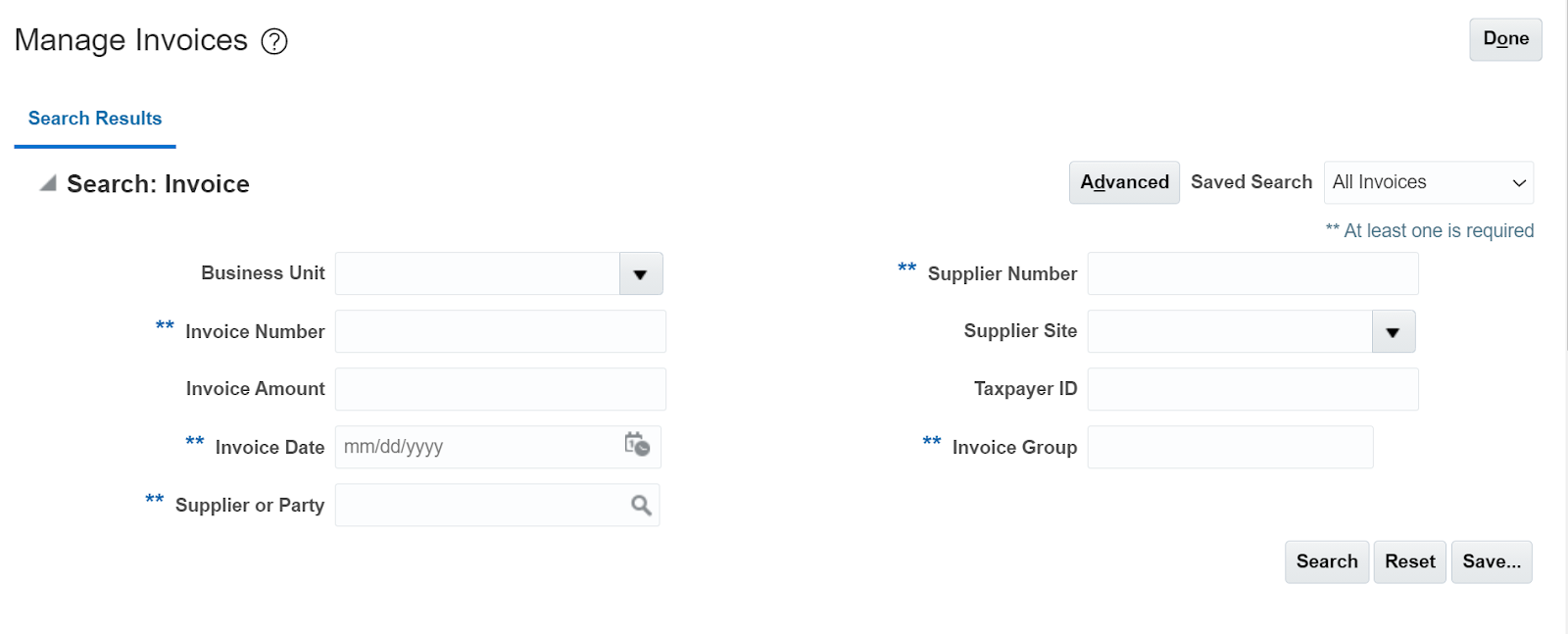Switch to the Search Results tab
Screen dimensions: 1568x634
point(95,119)
